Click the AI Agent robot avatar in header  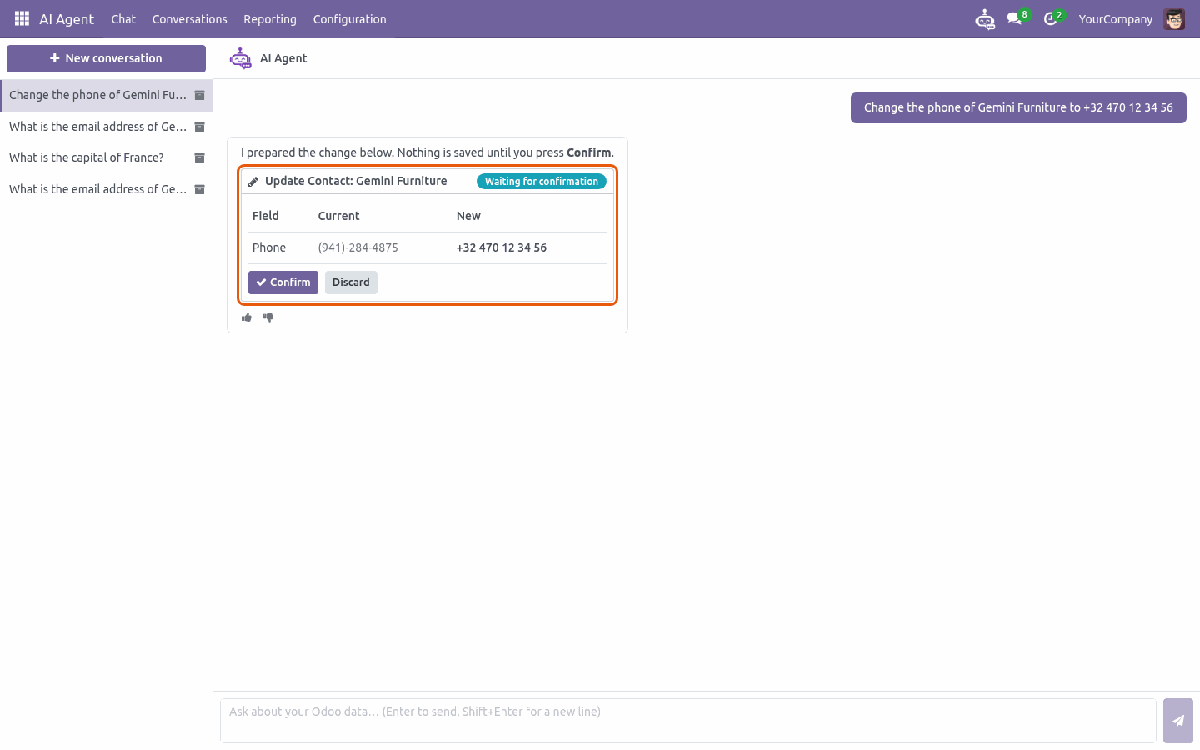[x=240, y=58]
